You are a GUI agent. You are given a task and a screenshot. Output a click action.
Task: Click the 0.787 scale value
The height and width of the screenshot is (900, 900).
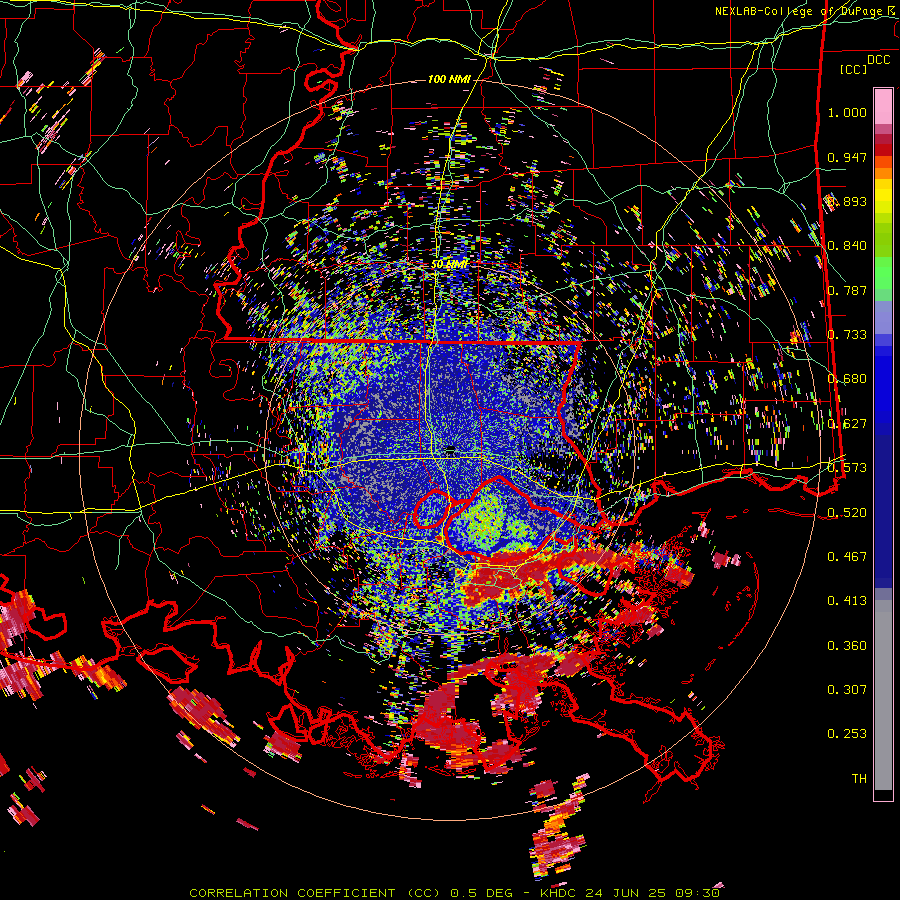click(847, 290)
